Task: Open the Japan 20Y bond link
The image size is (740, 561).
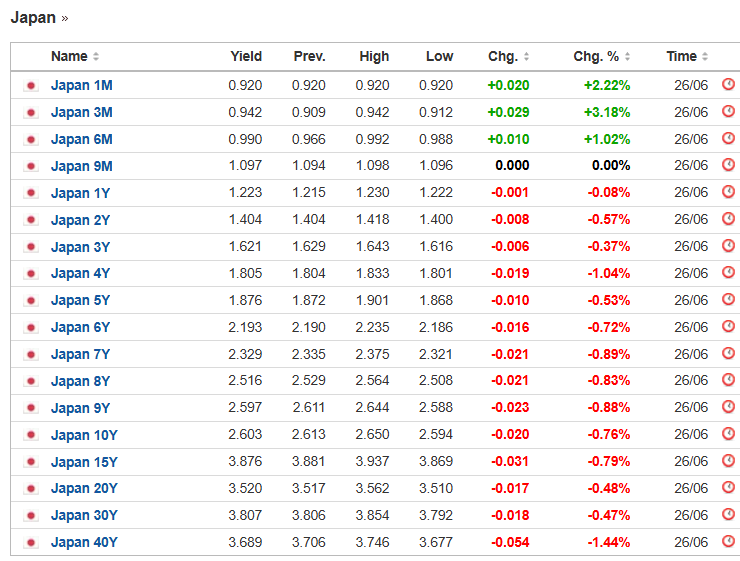Action: click(x=84, y=488)
